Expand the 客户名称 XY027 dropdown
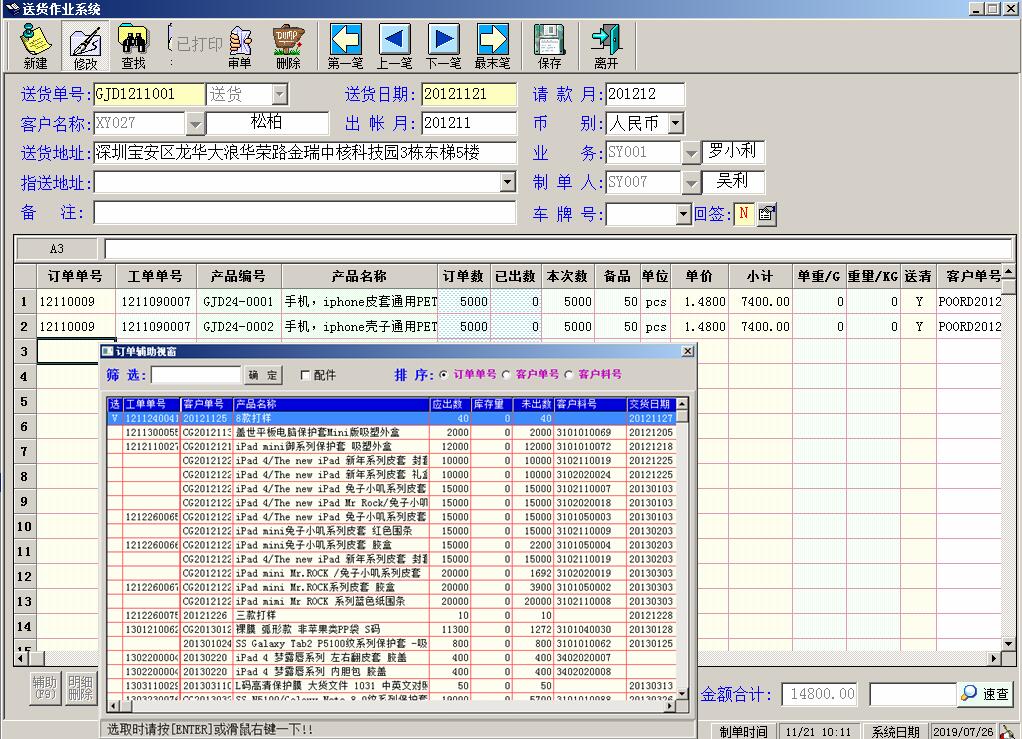Screen dimensions: 1022x739 195,123
